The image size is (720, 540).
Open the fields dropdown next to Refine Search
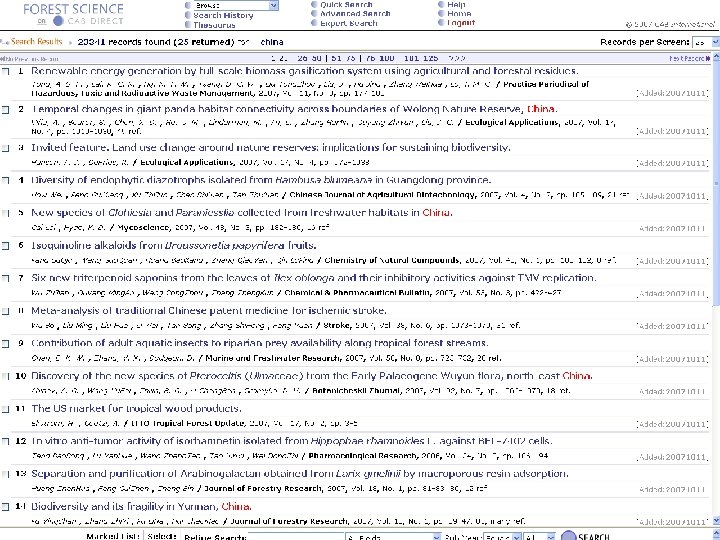[394, 536]
